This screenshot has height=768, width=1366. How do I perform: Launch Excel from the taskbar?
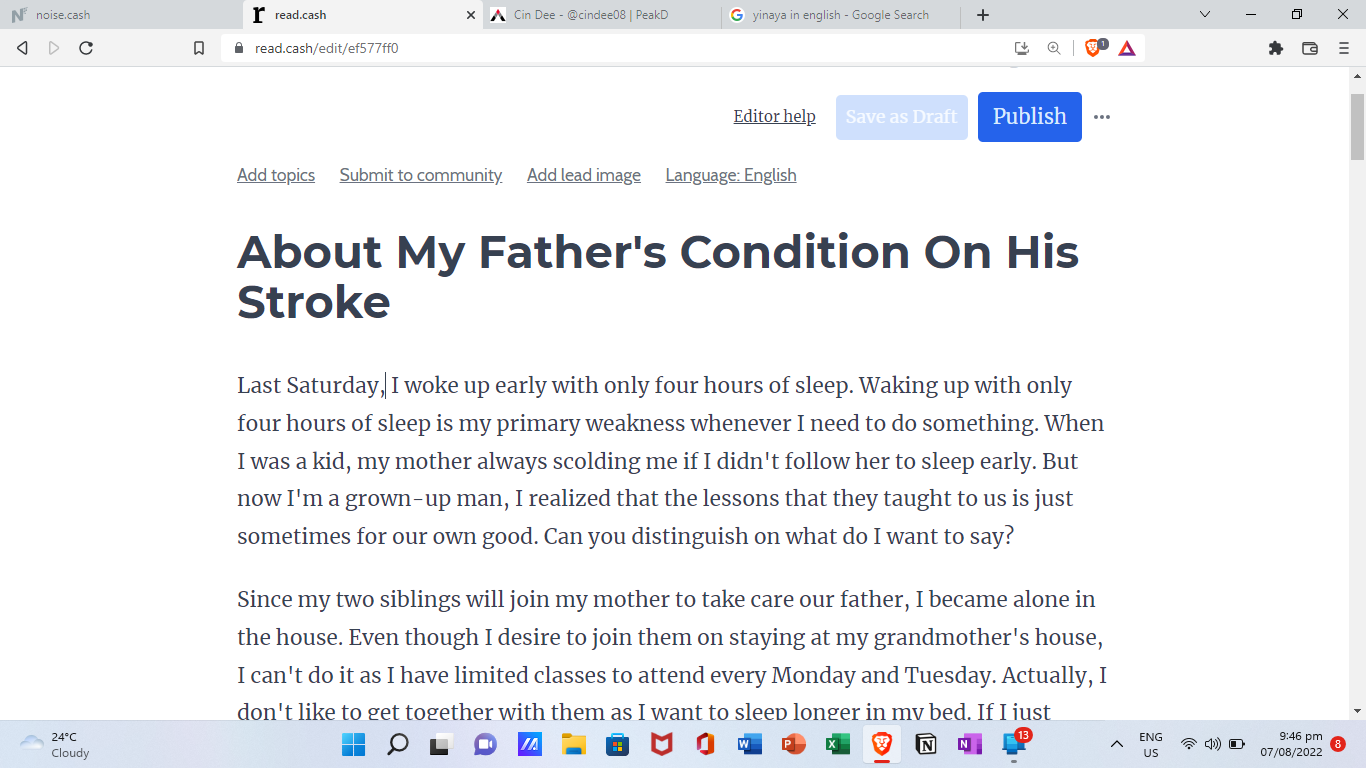pos(838,744)
